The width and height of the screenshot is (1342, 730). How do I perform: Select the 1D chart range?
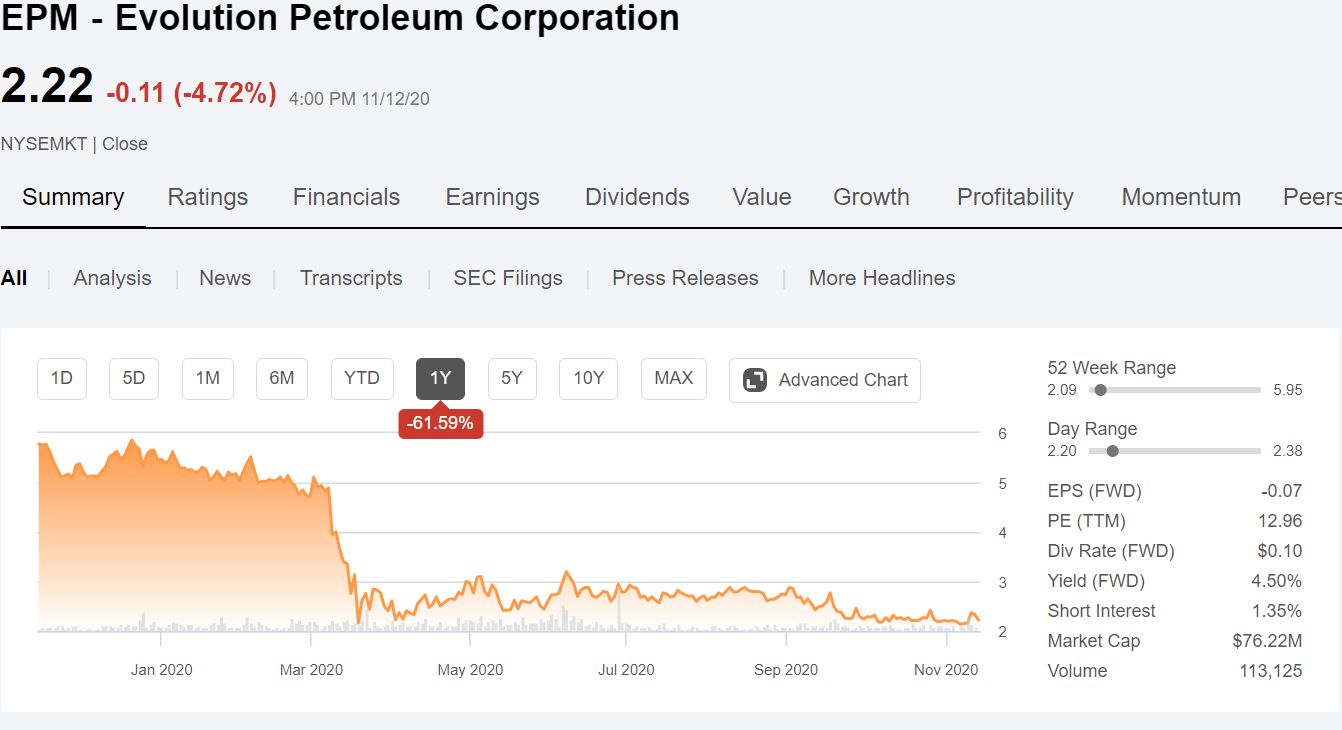62,379
